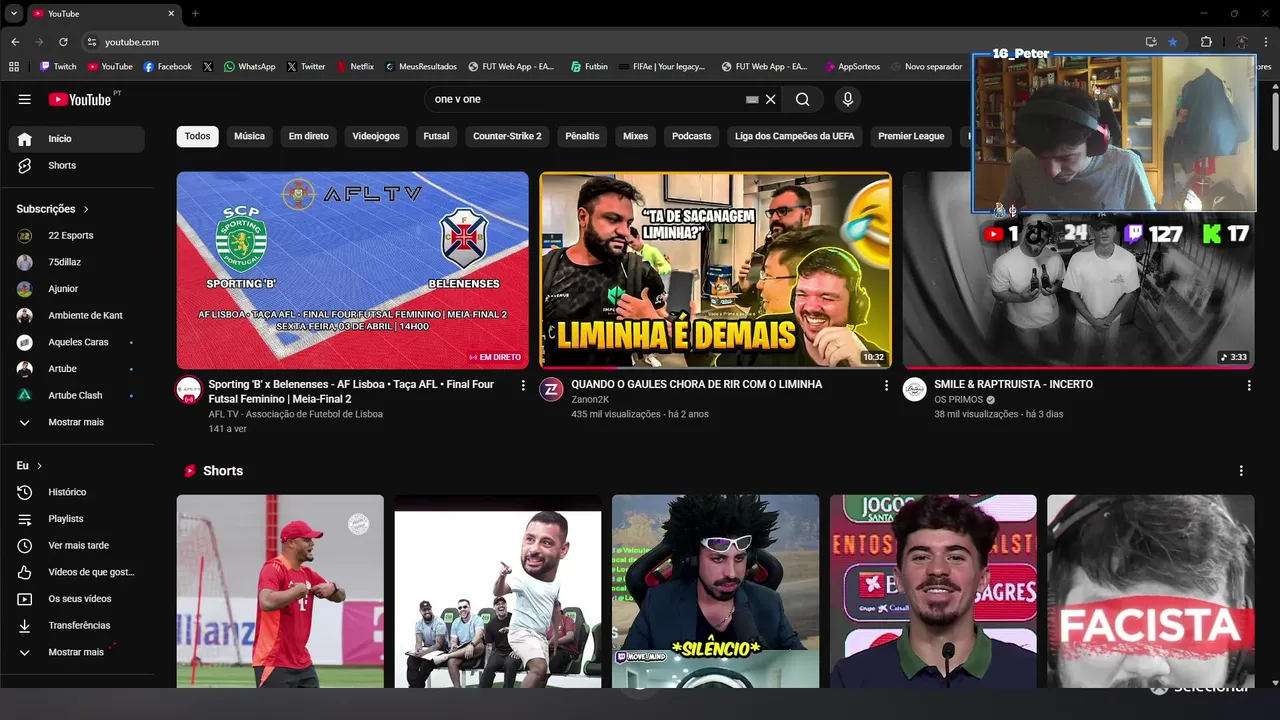Viewport: 1280px width, 720px height.
Task: Open OS PRIMOS channel link
Action: (x=958, y=399)
